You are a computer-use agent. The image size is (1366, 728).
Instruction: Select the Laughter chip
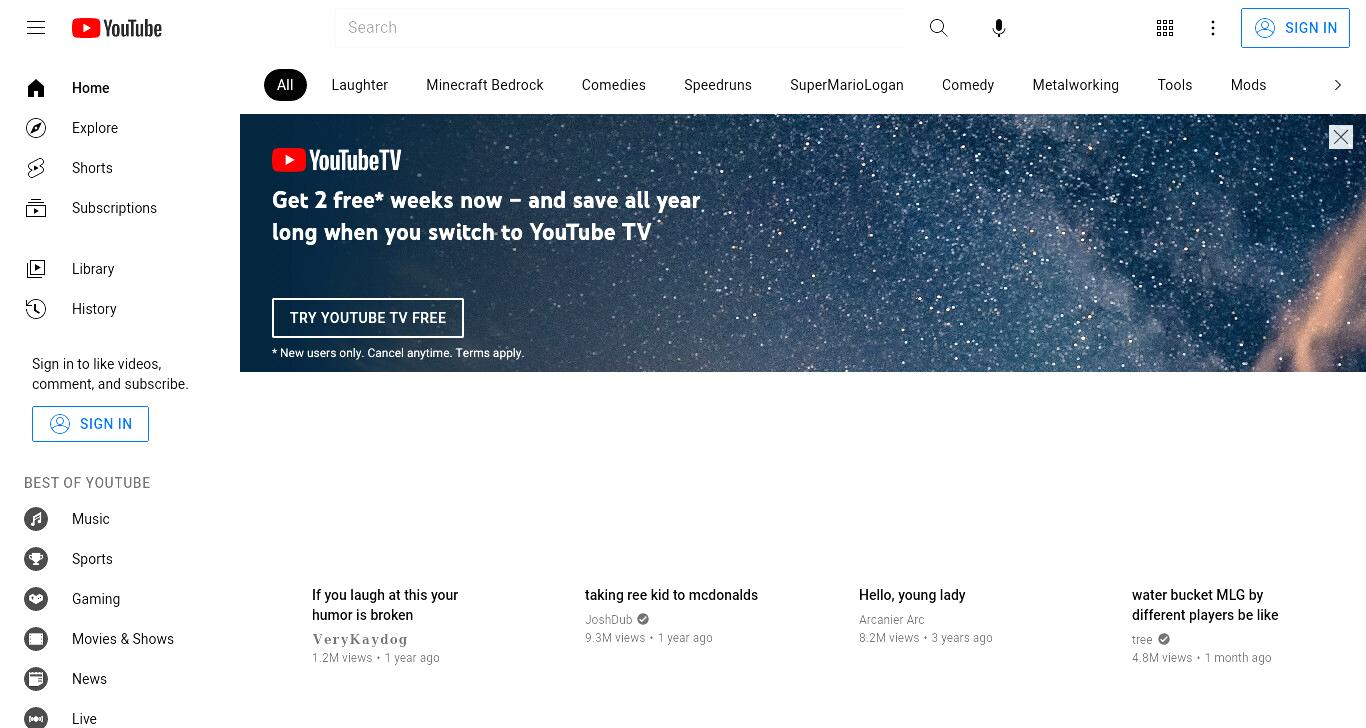point(360,85)
